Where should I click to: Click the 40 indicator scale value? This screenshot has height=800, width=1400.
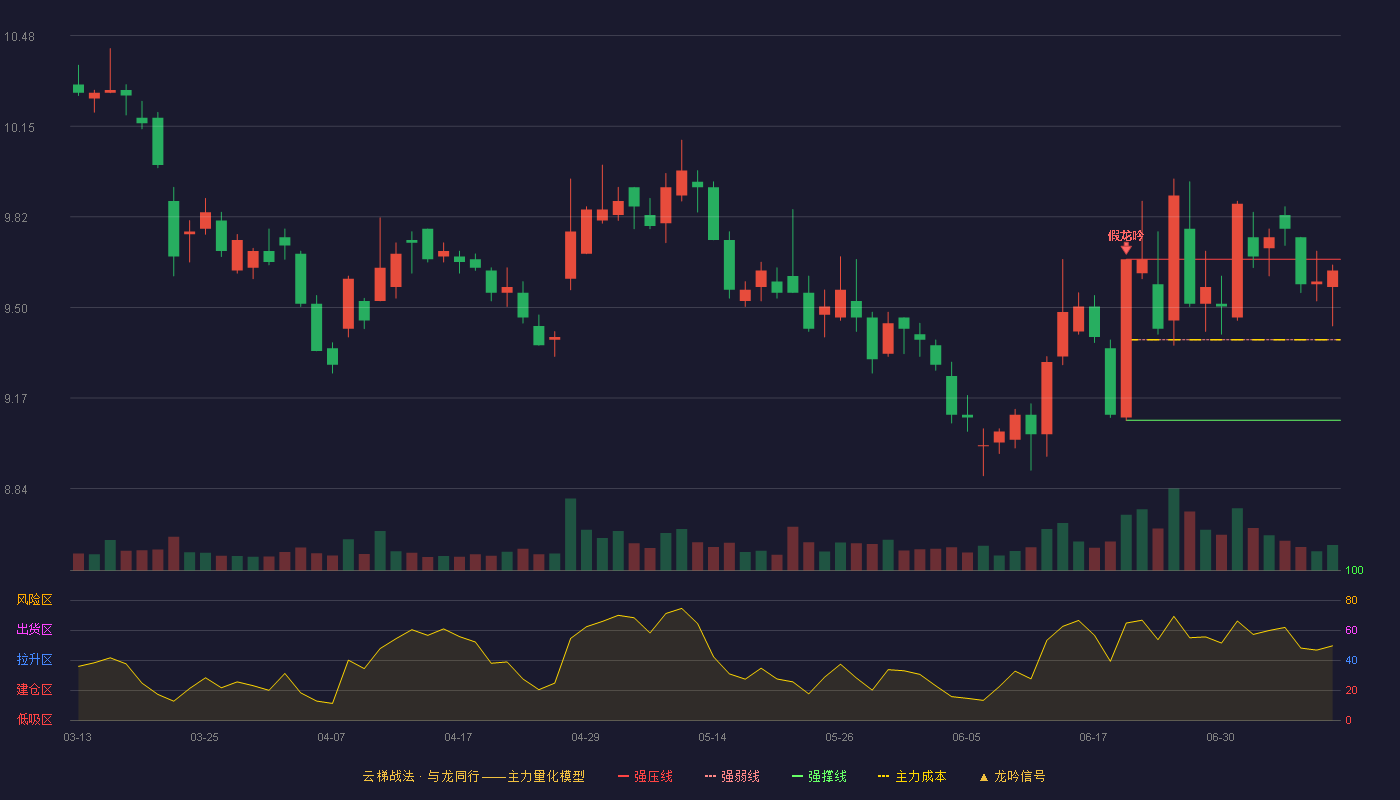(1351, 660)
